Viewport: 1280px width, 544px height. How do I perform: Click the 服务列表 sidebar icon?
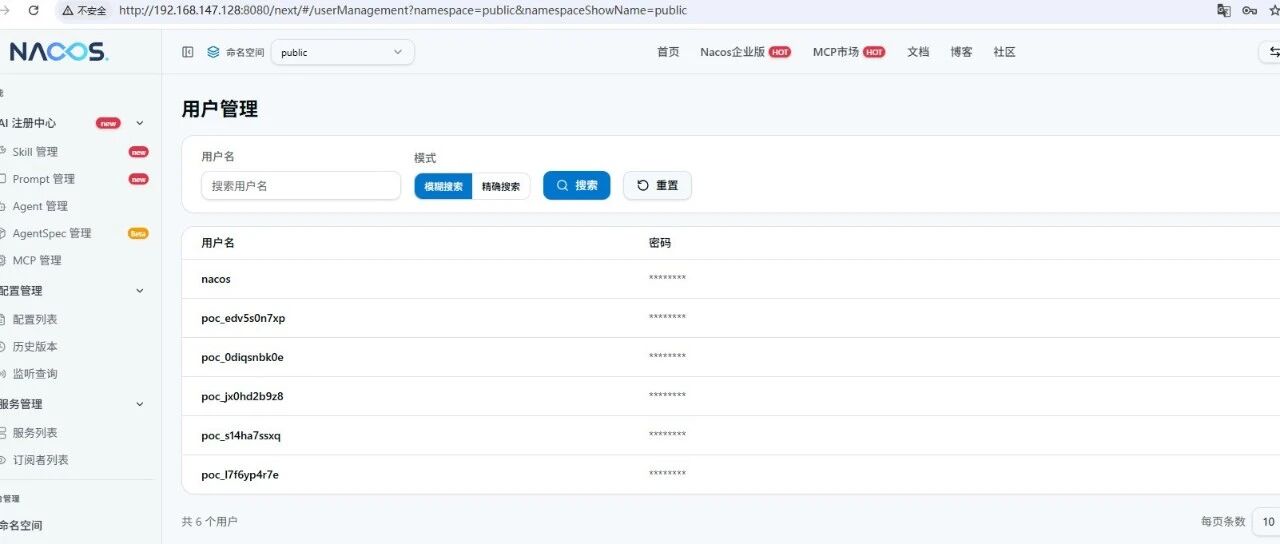(x=2, y=433)
